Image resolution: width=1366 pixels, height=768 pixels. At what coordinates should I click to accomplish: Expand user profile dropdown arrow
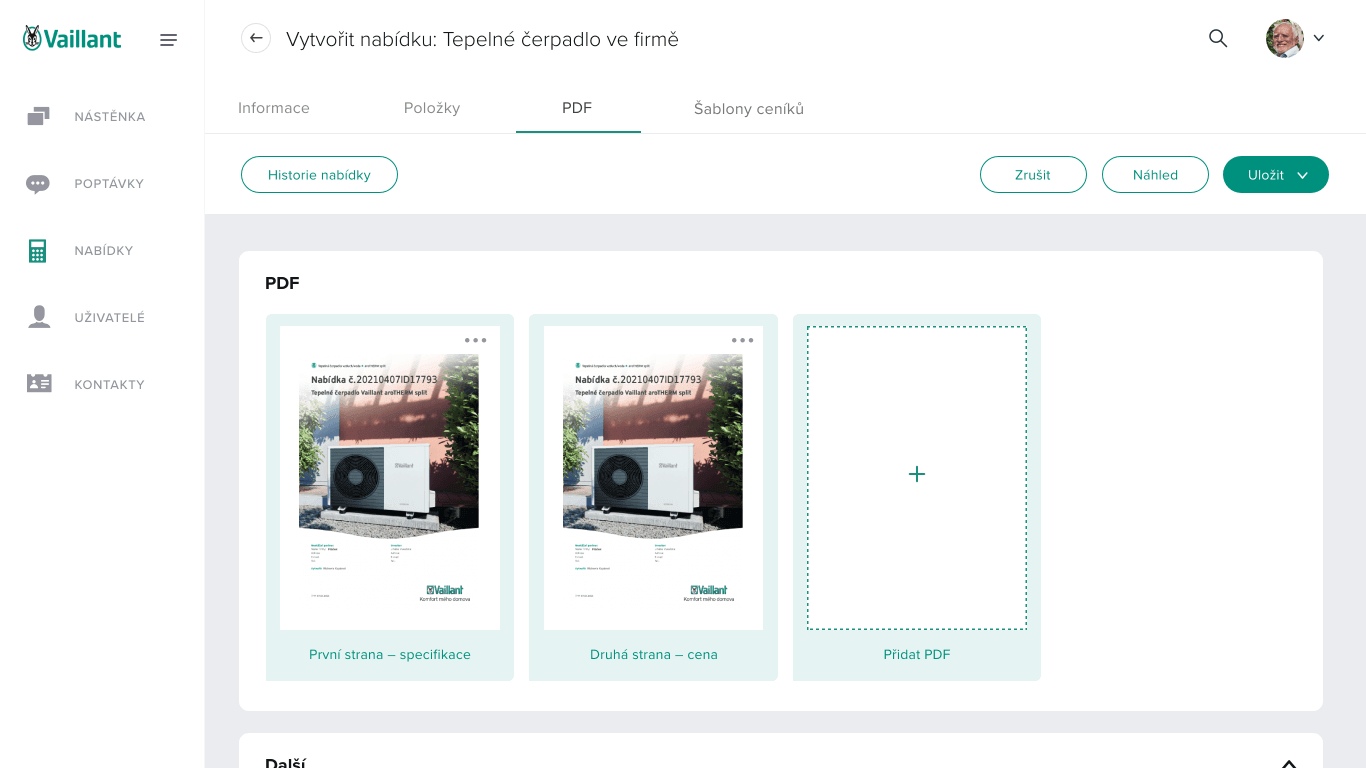pos(1318,39)
